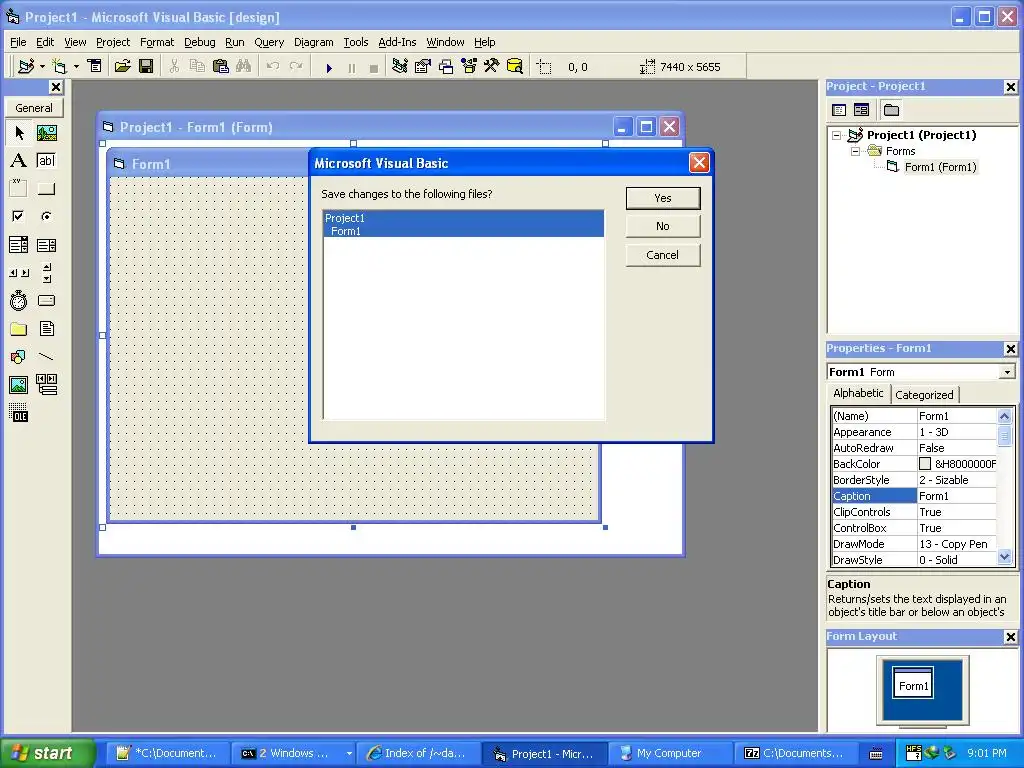
Task: Click No in the save dialog
Action: point(663,226)
